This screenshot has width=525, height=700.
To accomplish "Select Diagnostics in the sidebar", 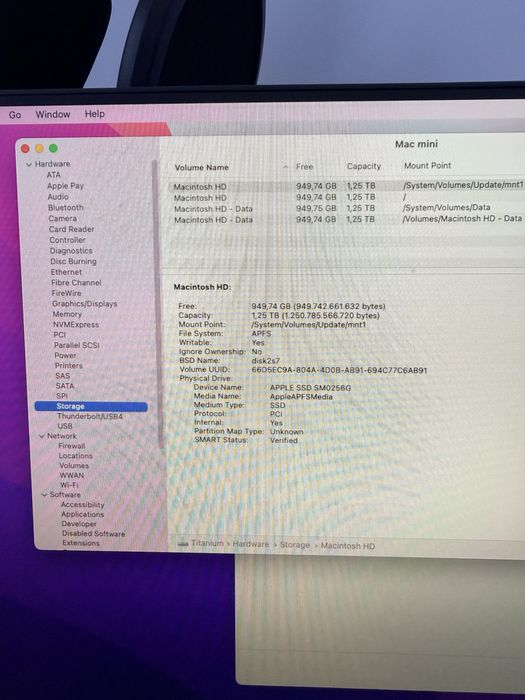I will pyautogui.click(x=71, y=251).
